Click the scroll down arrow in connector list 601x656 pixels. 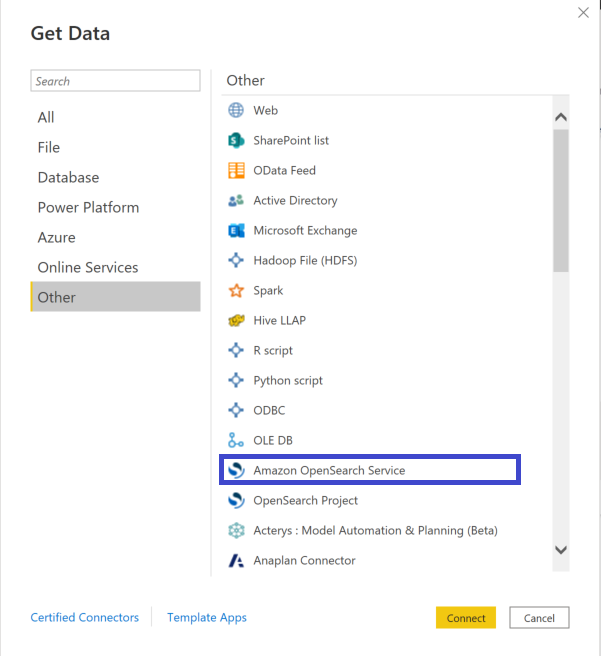pos(561,550)
